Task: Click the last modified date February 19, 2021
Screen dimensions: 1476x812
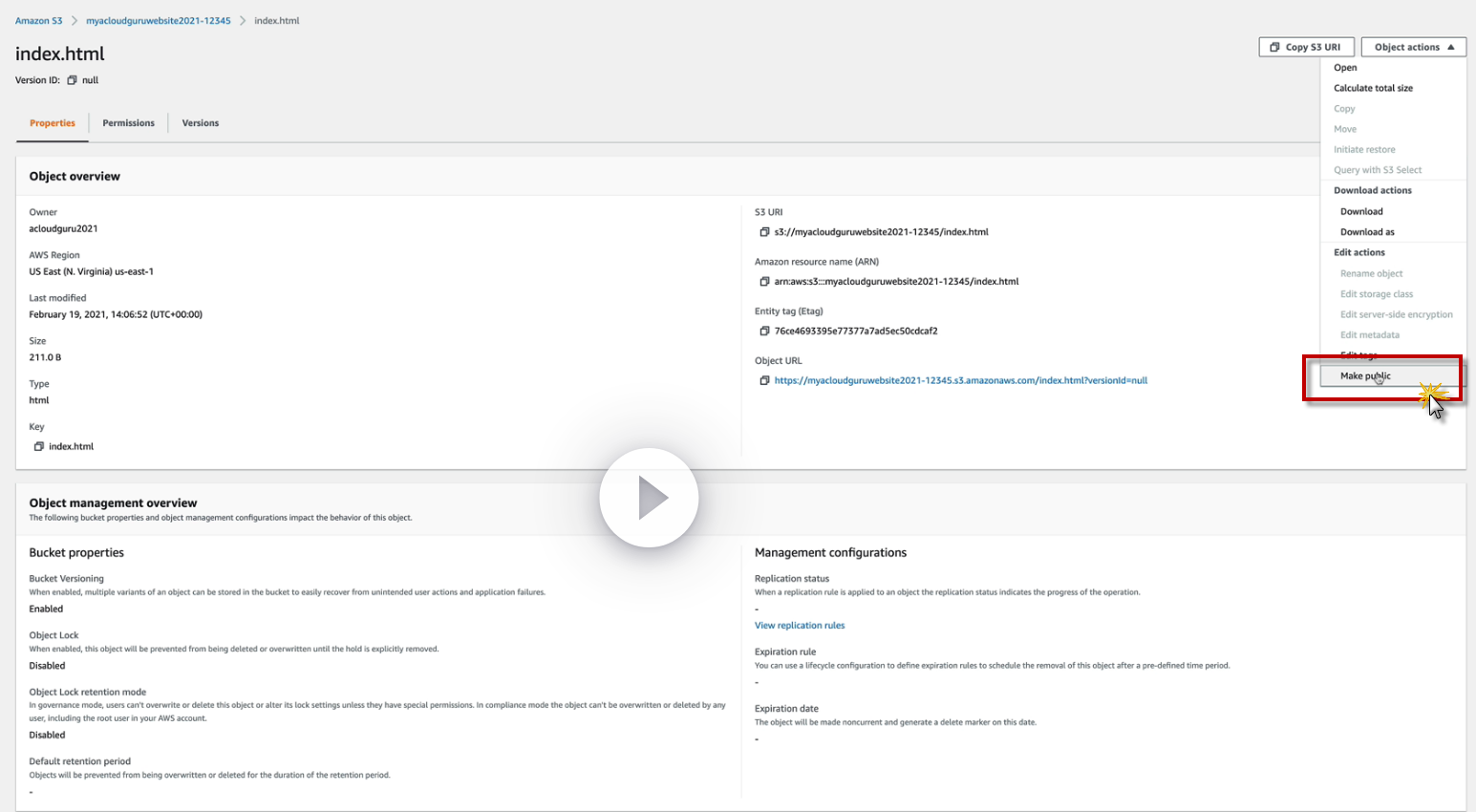Action: tap(116, 315)
